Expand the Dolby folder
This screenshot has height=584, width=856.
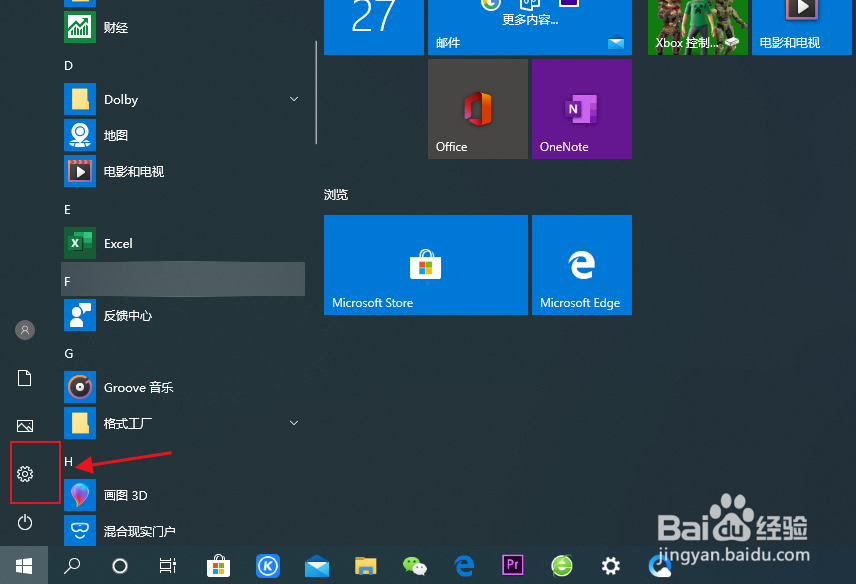pyautogui.click(x=183, y=99)
